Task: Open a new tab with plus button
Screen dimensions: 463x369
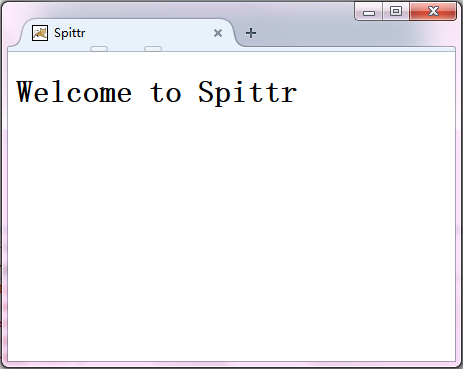Action: click(251, 33)
